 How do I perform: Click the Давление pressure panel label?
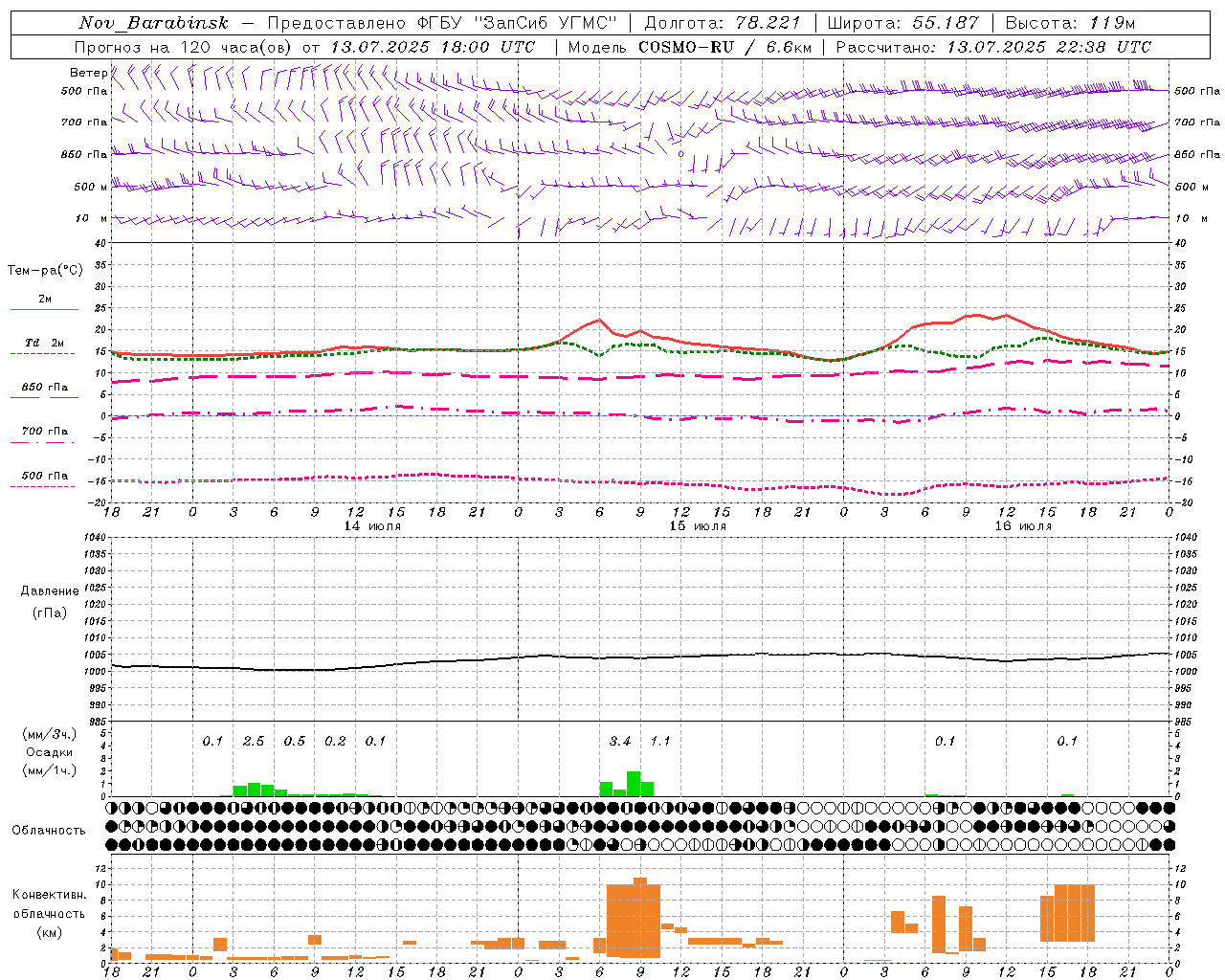pyautogui.click(x=50, y=591)
